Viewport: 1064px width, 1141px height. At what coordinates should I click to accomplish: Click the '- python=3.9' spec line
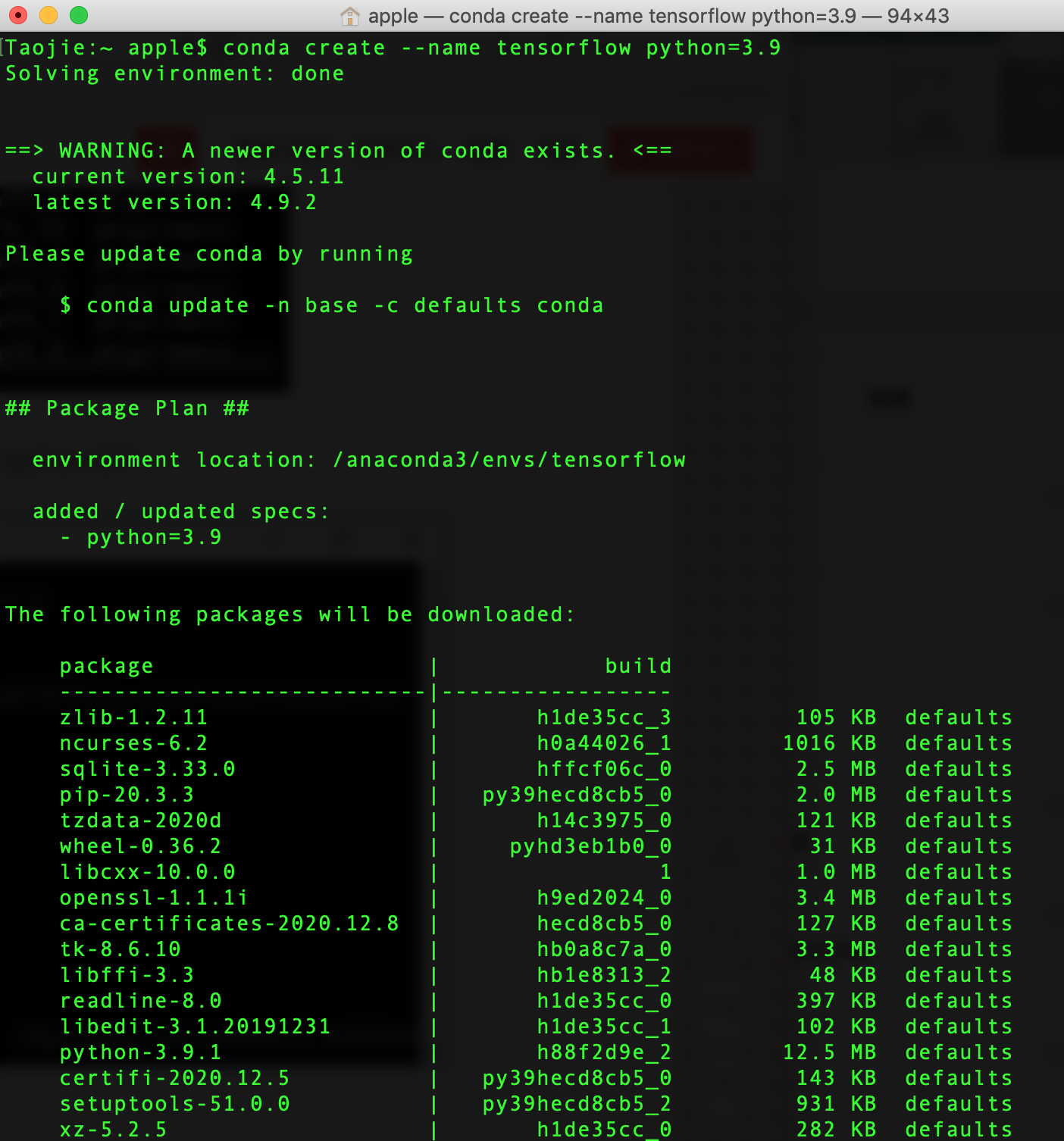pos(141,537)
